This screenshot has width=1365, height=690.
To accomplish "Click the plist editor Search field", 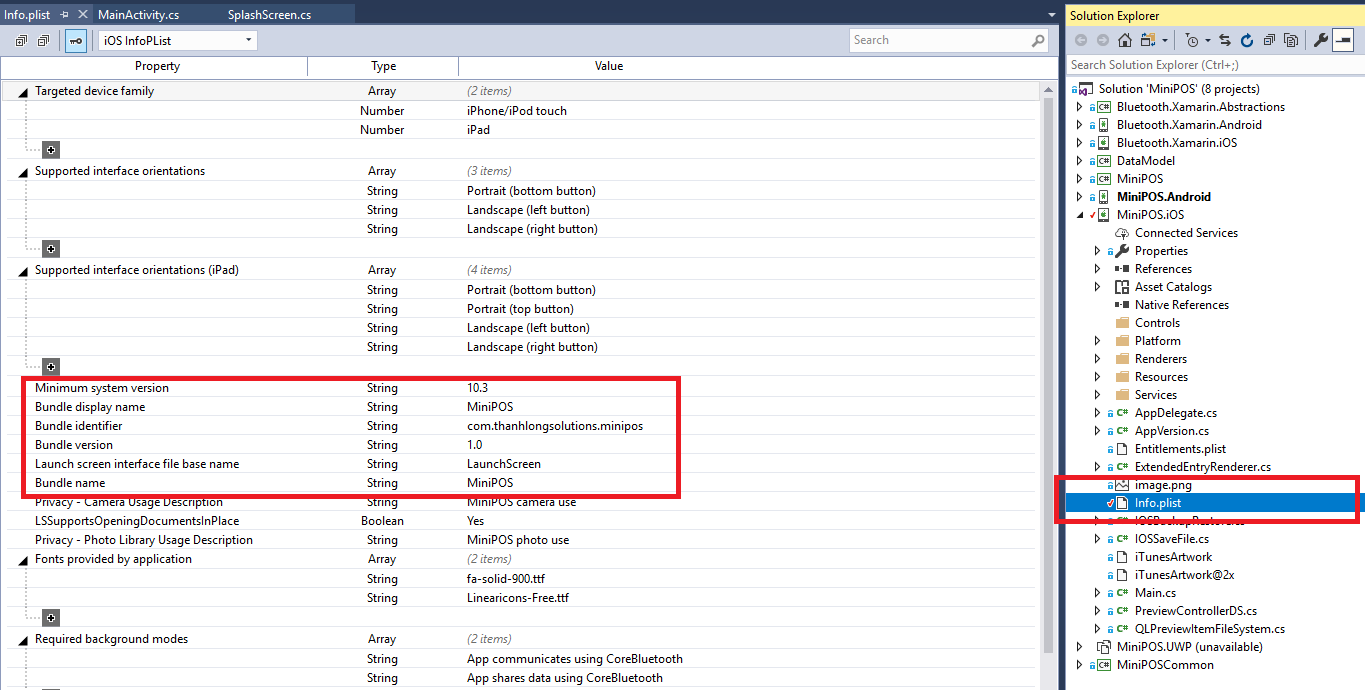I will (x=938, y=40).
